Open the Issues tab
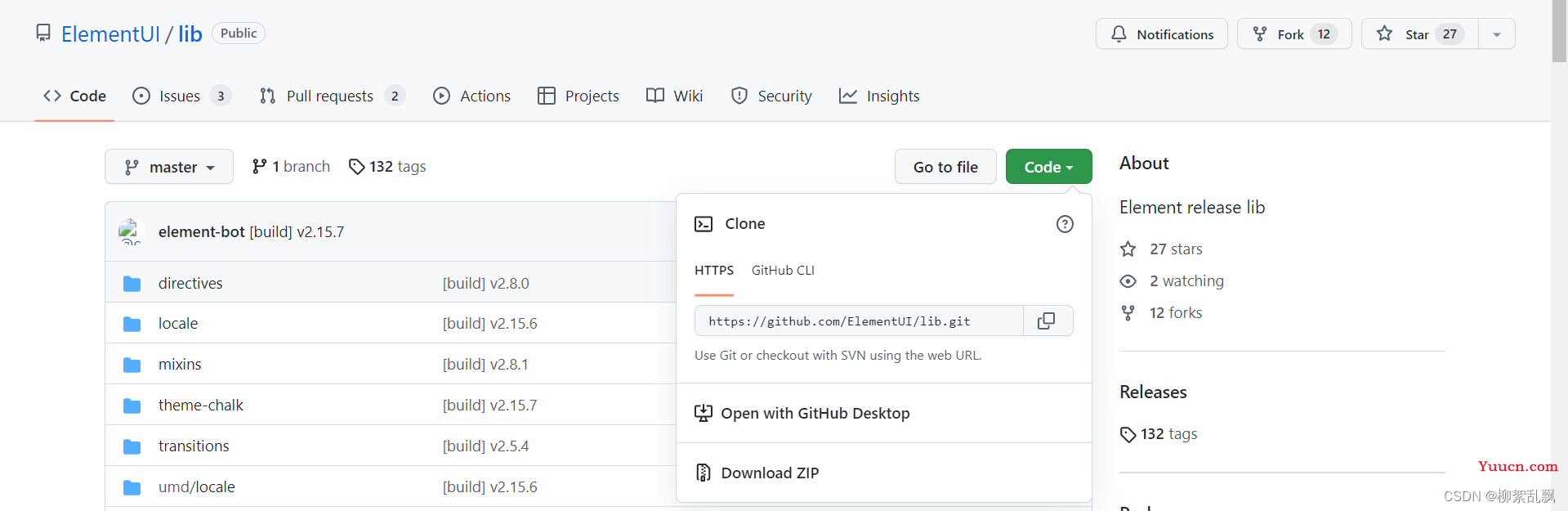 click(181, 96)
